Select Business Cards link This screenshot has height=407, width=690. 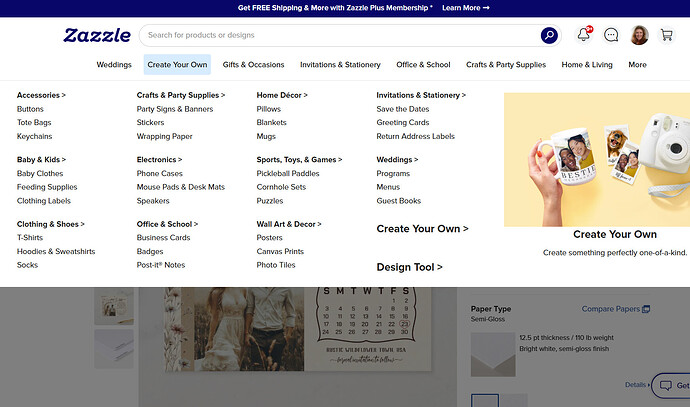tap(163, 238)
